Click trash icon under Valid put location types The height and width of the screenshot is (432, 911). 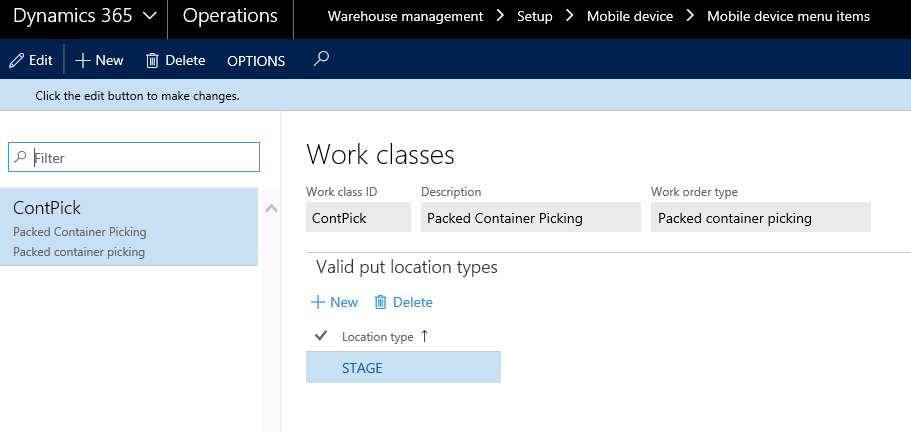click(380, 302)
